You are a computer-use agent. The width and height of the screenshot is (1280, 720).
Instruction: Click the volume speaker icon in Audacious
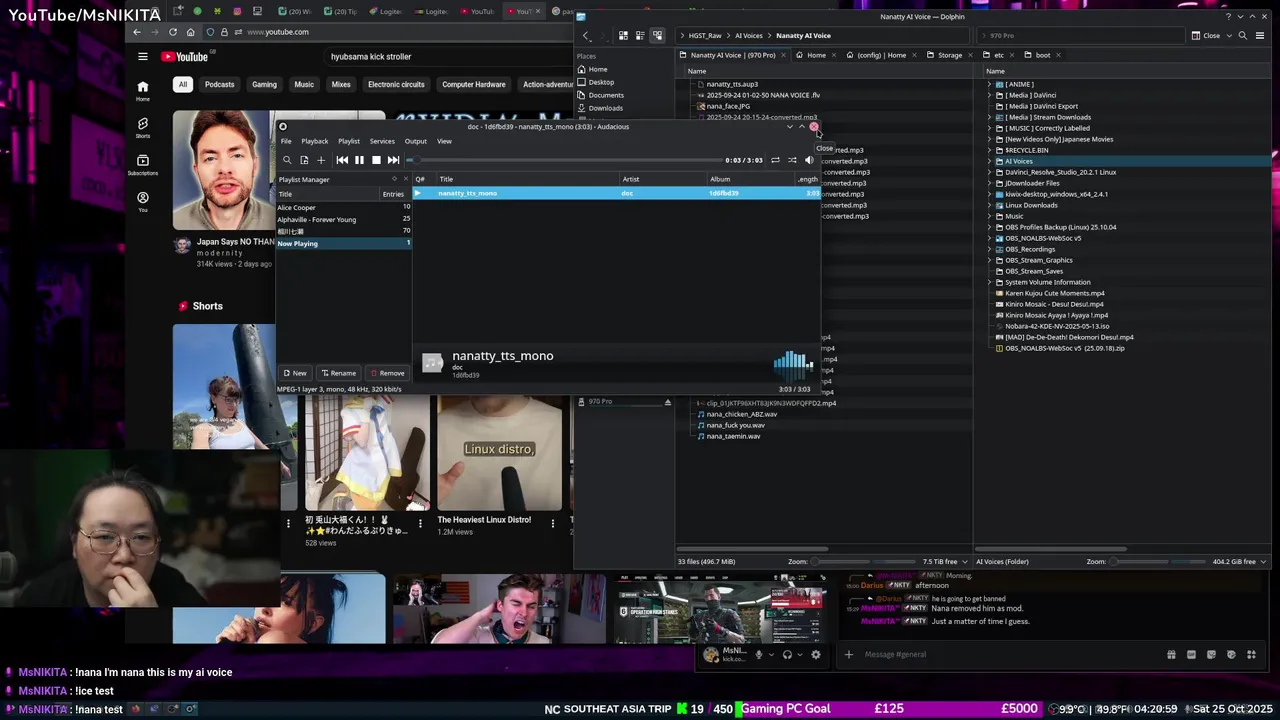[x=809, y=160]
